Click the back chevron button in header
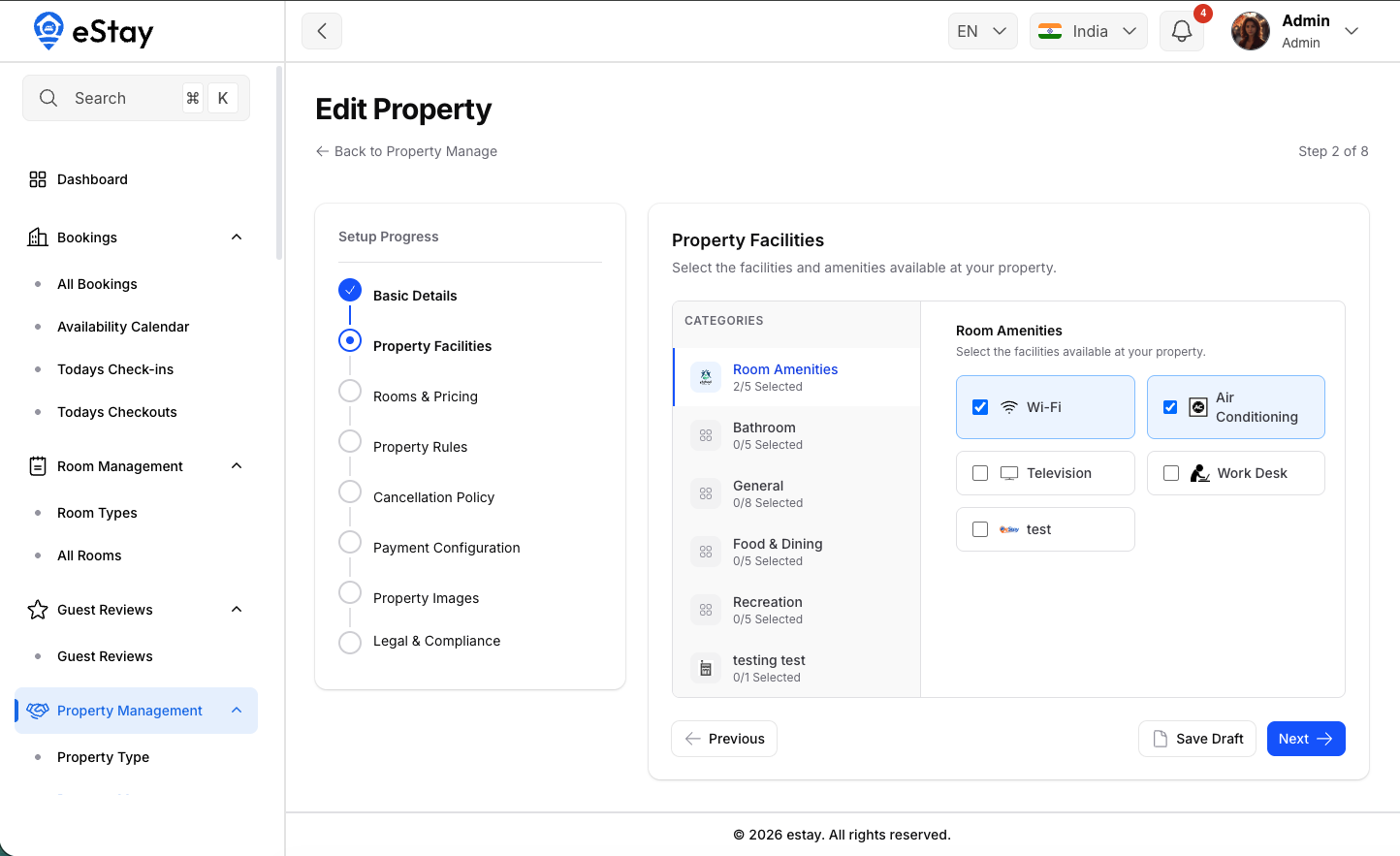This screenshot has height=856, width=1400. pos(322,31)
